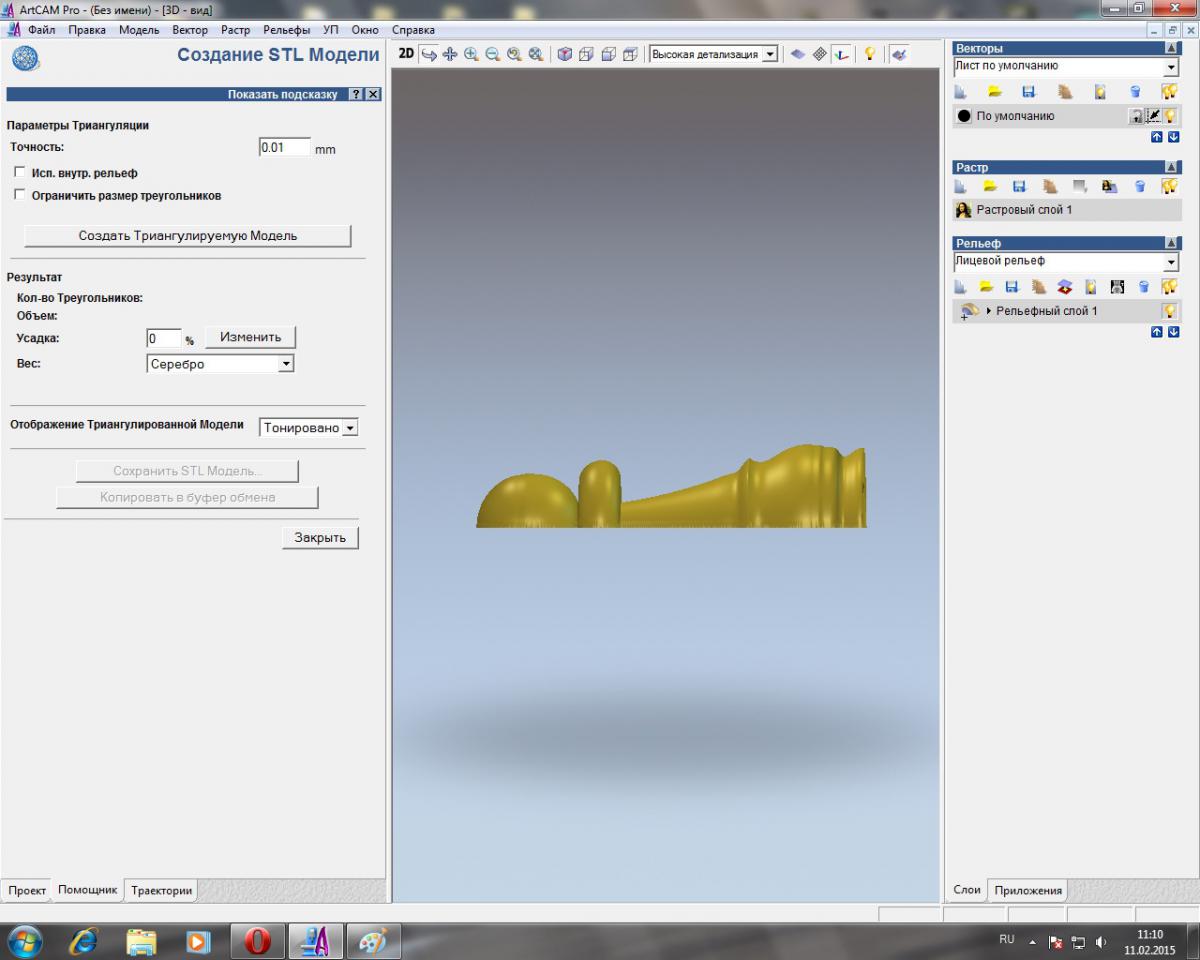The width and height of the screenshot is (1200, 960).
Task: Toggle visibility bulb of Рельефный слой 1
Action: [1169, 311]
